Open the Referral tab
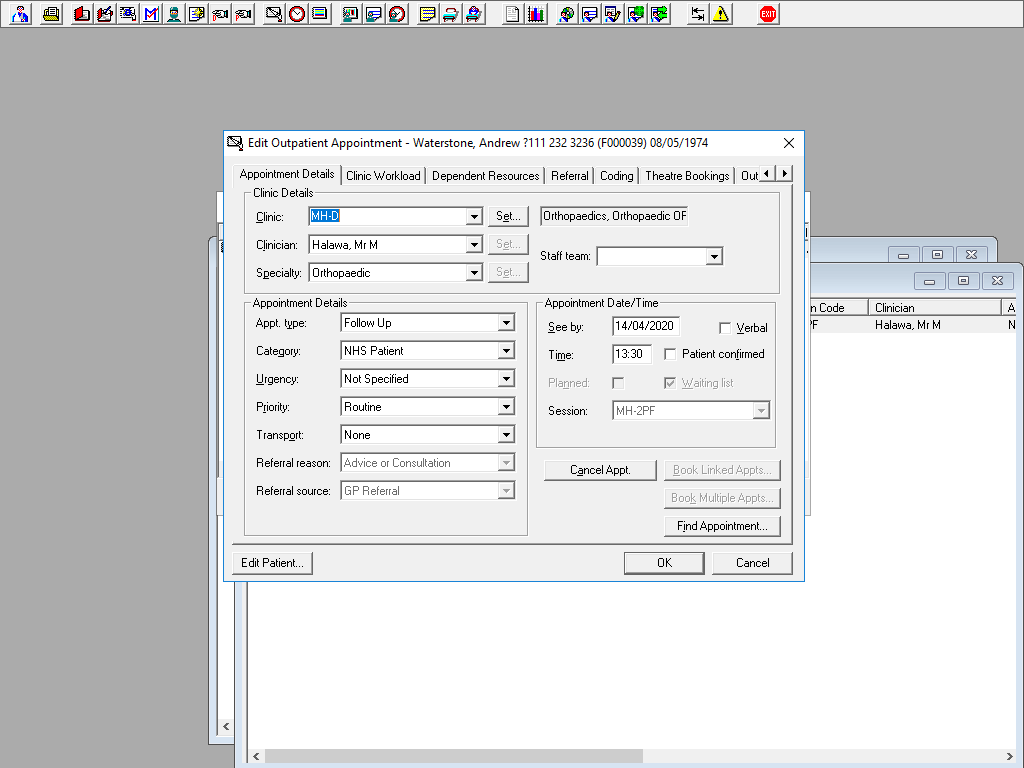1024x768 pixels. [x=569, y=176]
